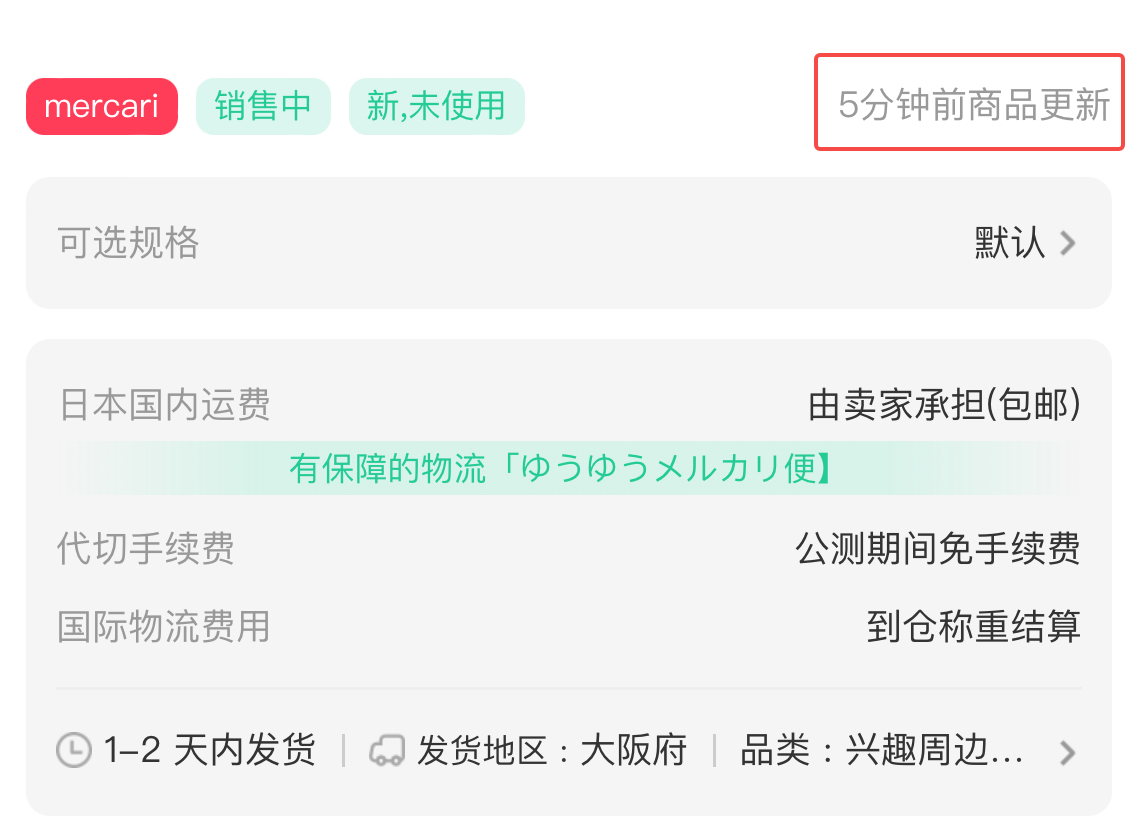Image resolution: width=1140 pixels, height=836 pixels.
Task: Click 到仓称重结算 shipping cost text
Action: point(974,627)
